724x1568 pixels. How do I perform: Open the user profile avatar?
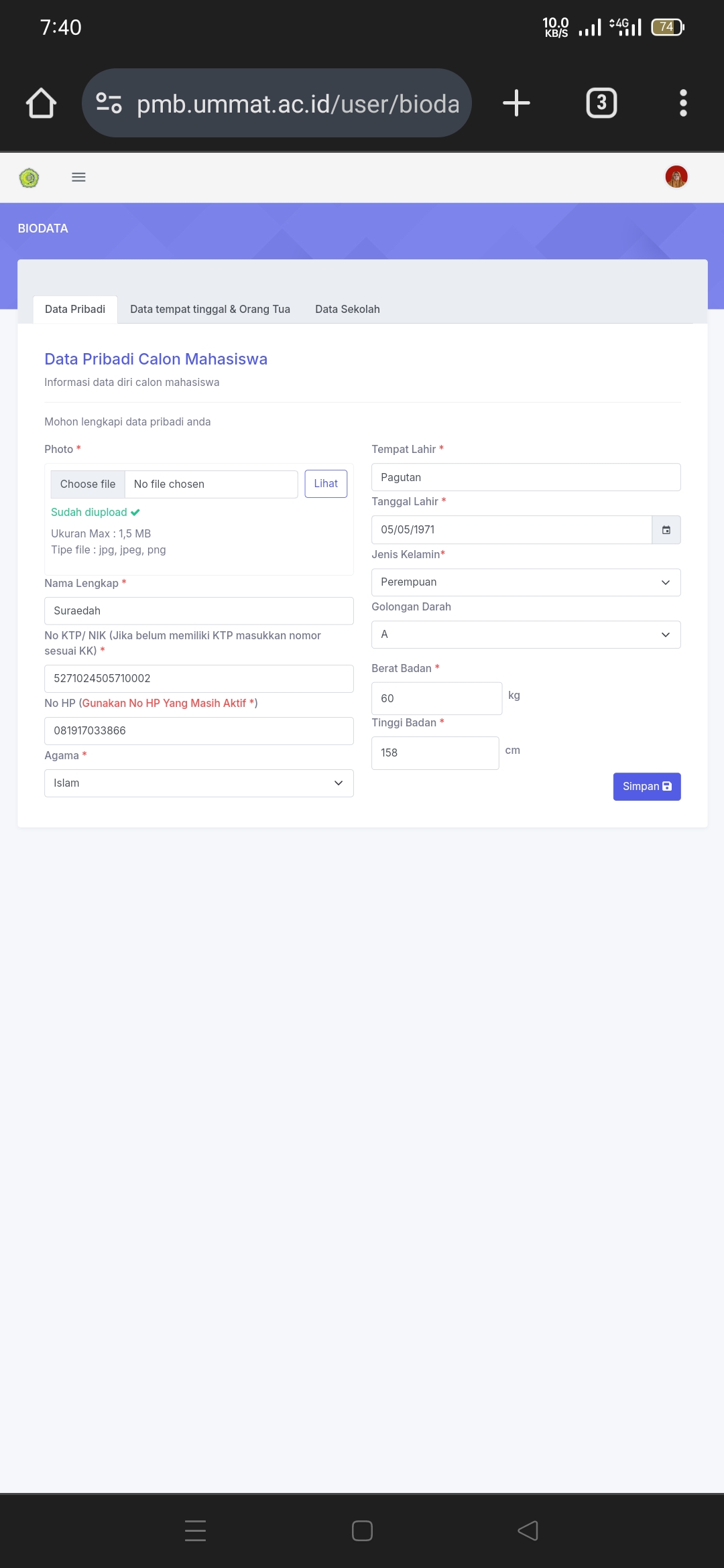pyautogui.click(x=676, y=177)
